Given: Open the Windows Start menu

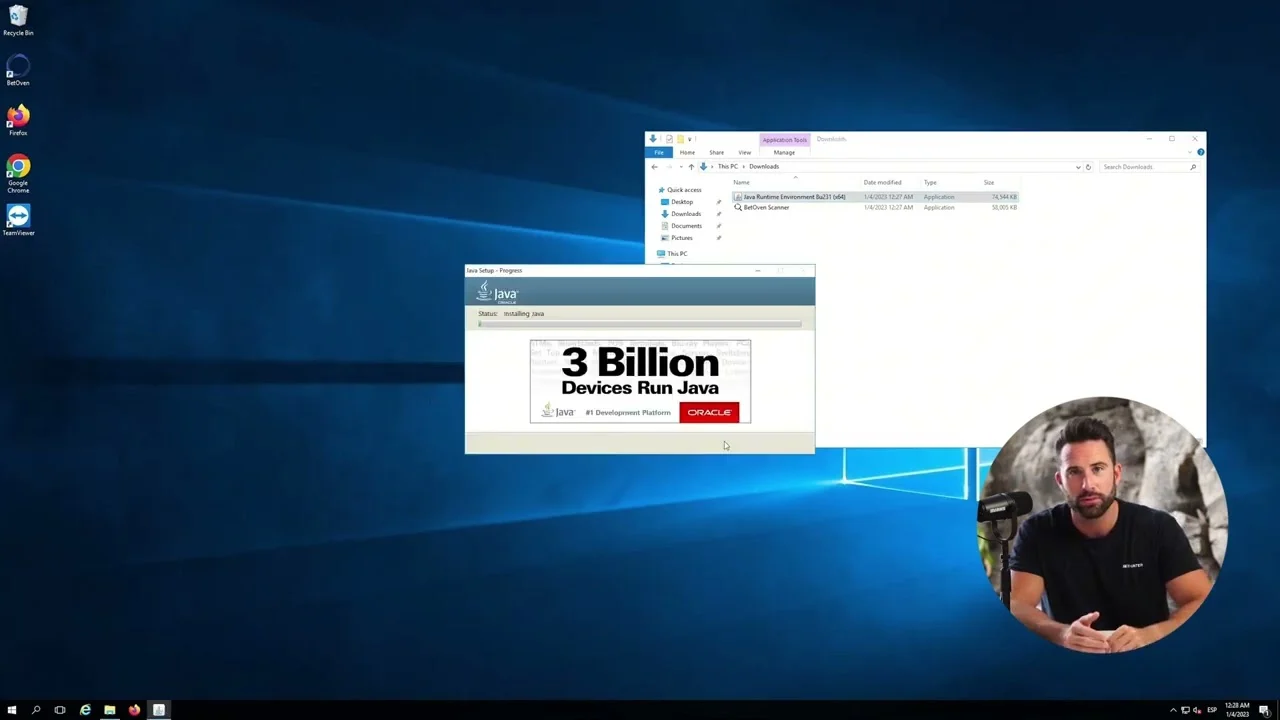Looking at the screenshot, I should point(12,710).
